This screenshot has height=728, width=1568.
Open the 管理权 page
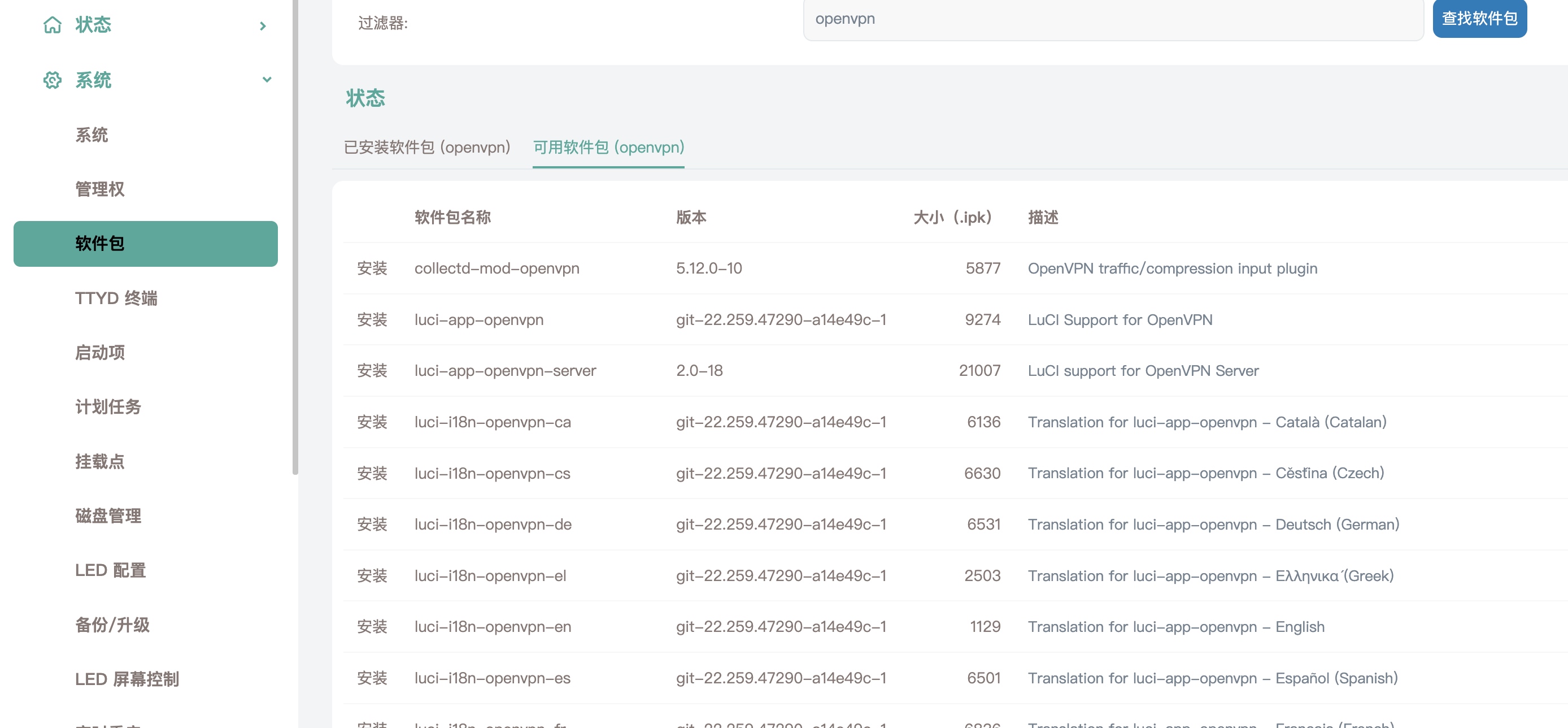100,189
